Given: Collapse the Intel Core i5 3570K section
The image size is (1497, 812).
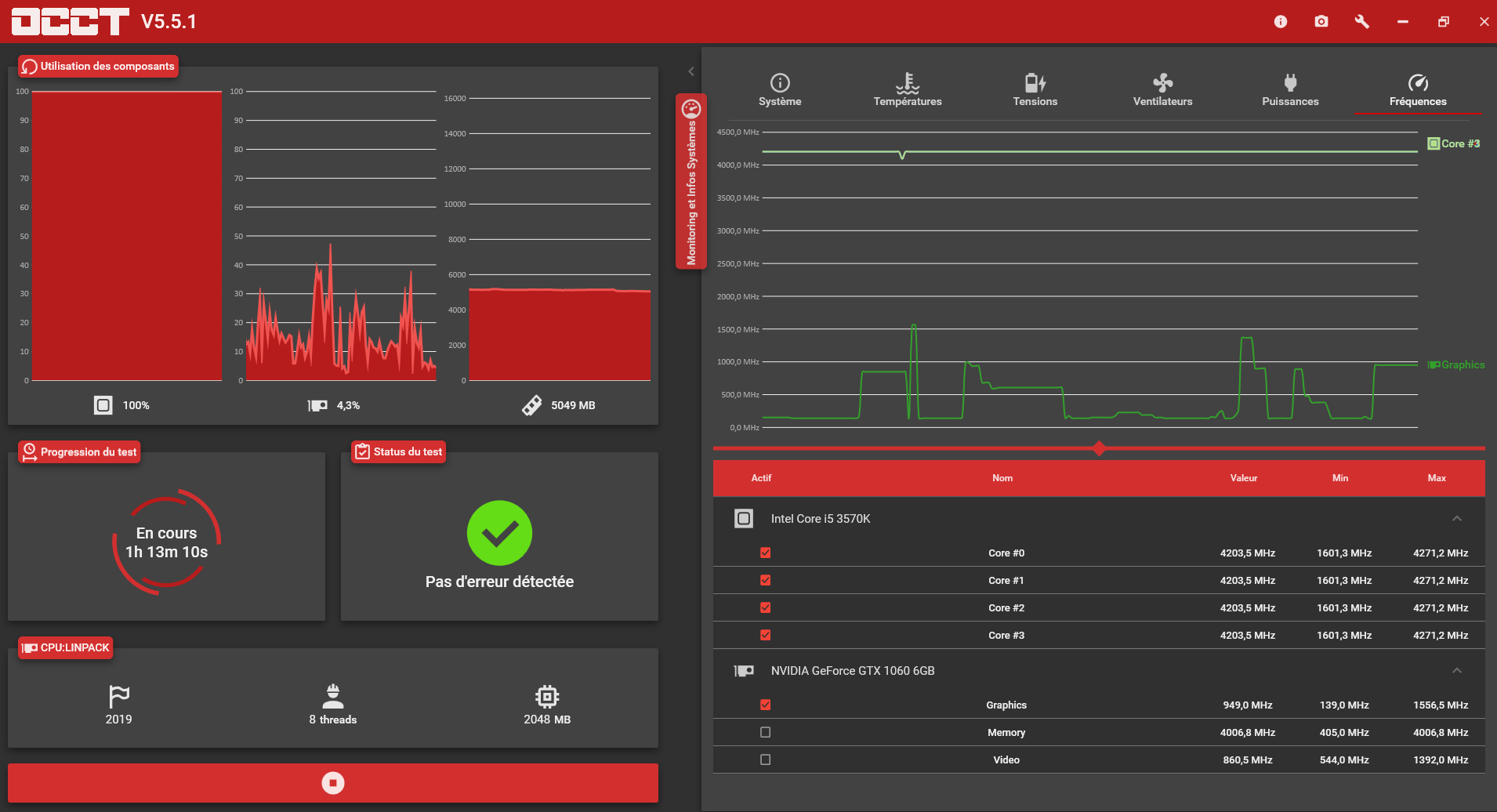Looking at the screenshot, I should coord(1457,519).
